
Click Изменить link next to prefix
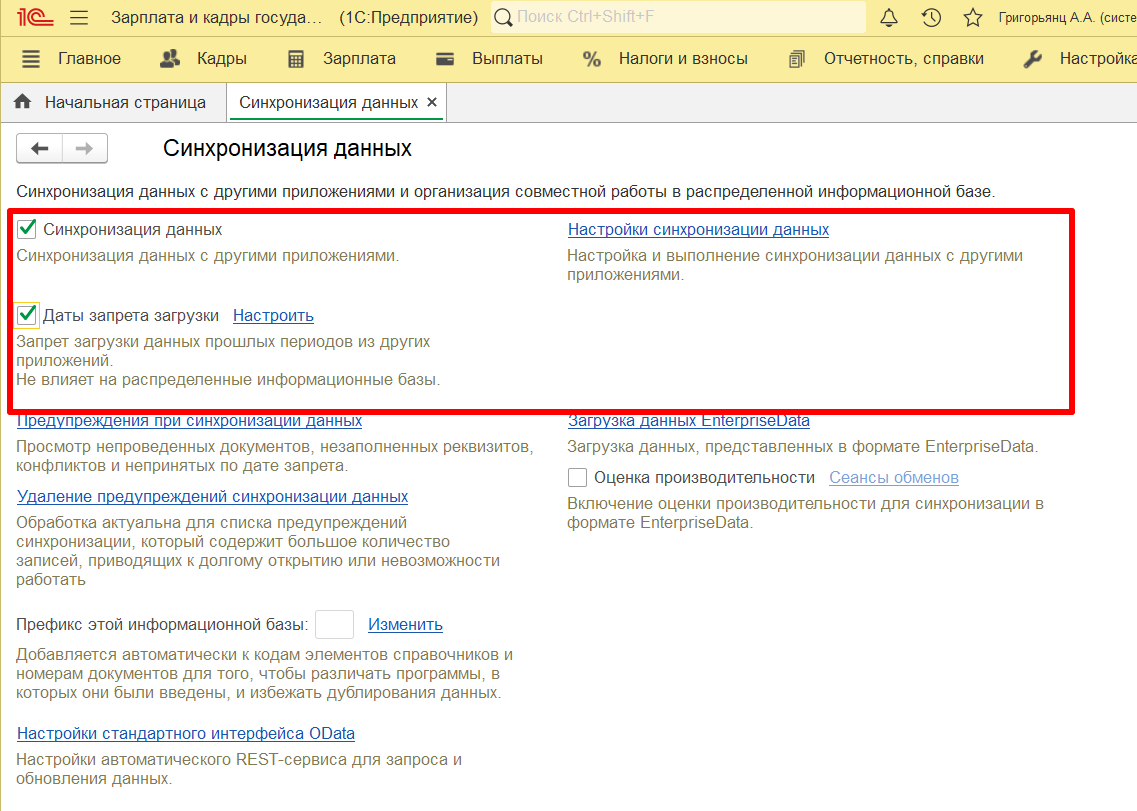405,624
